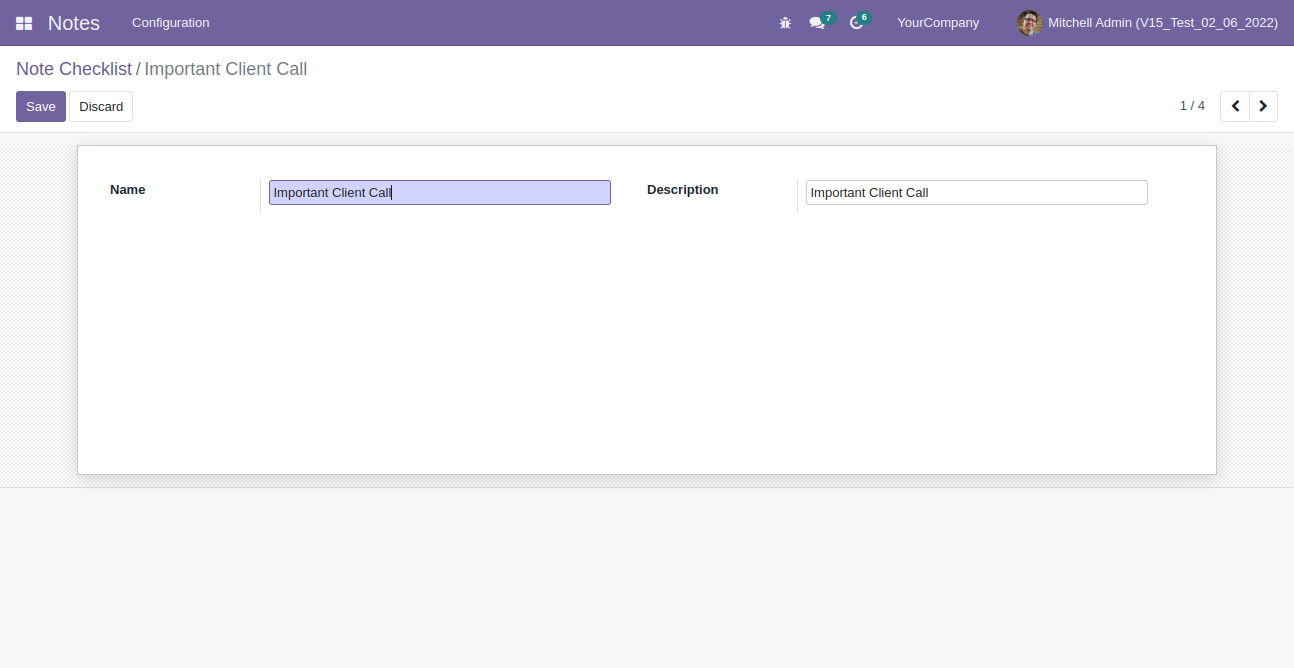Screen dimensions: 1294x668
Task: Click the debug bug icon
Action: [x=785, y=23]
